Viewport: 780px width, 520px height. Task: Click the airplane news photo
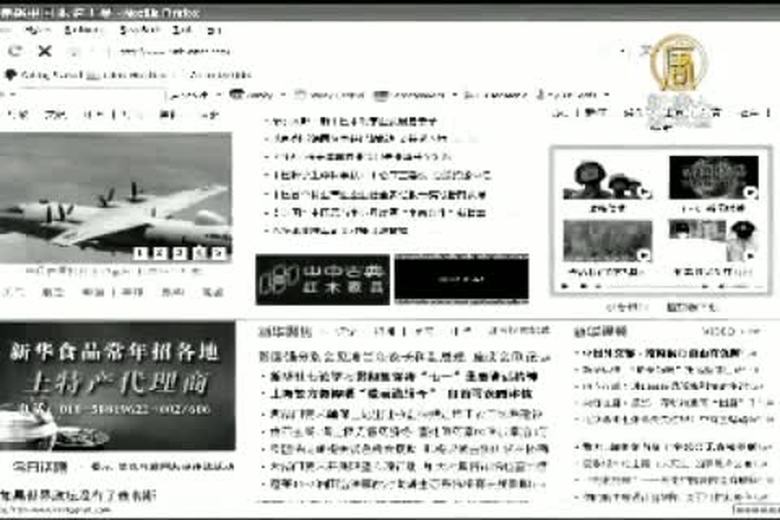click(115, 195)
